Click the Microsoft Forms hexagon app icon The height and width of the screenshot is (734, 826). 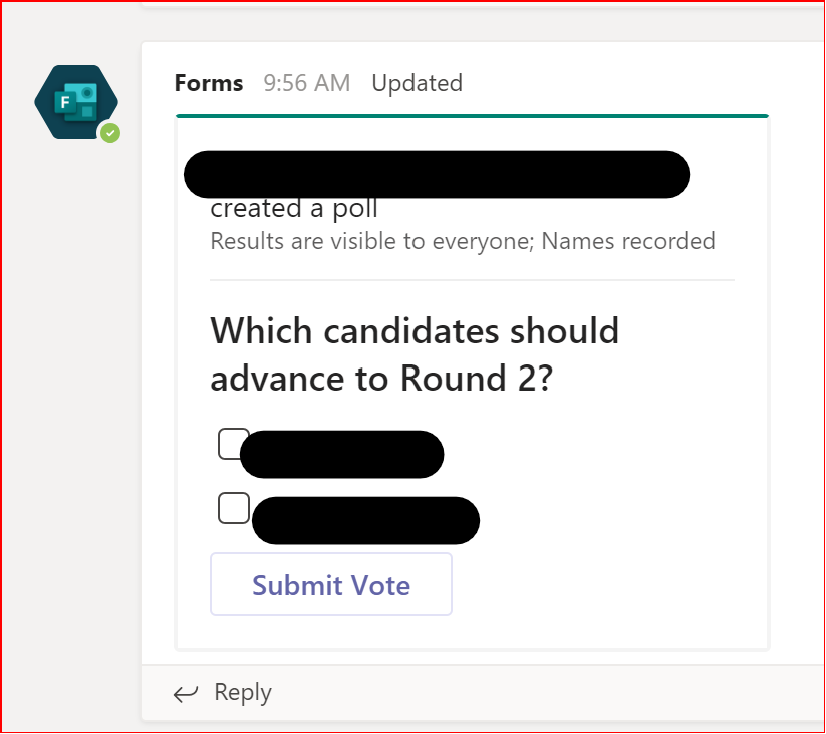[x=76, y=101]
